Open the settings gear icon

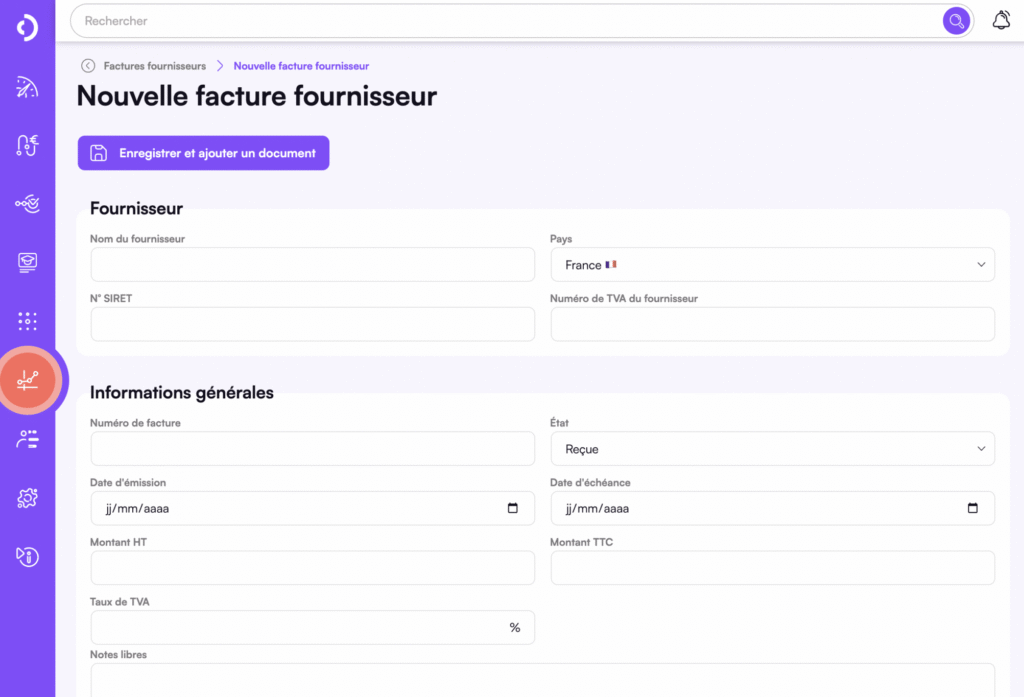tap(27, 497)
